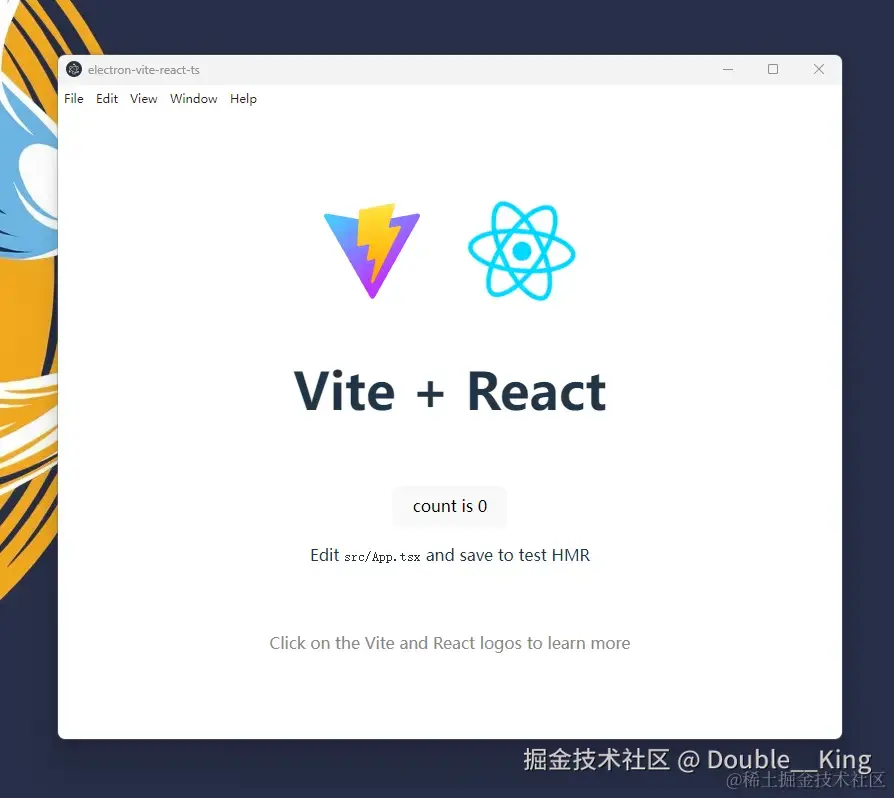894x798 pixels.
Task: Maximize the electron-vite-react-ts window
Action: [x=773, y=70]
